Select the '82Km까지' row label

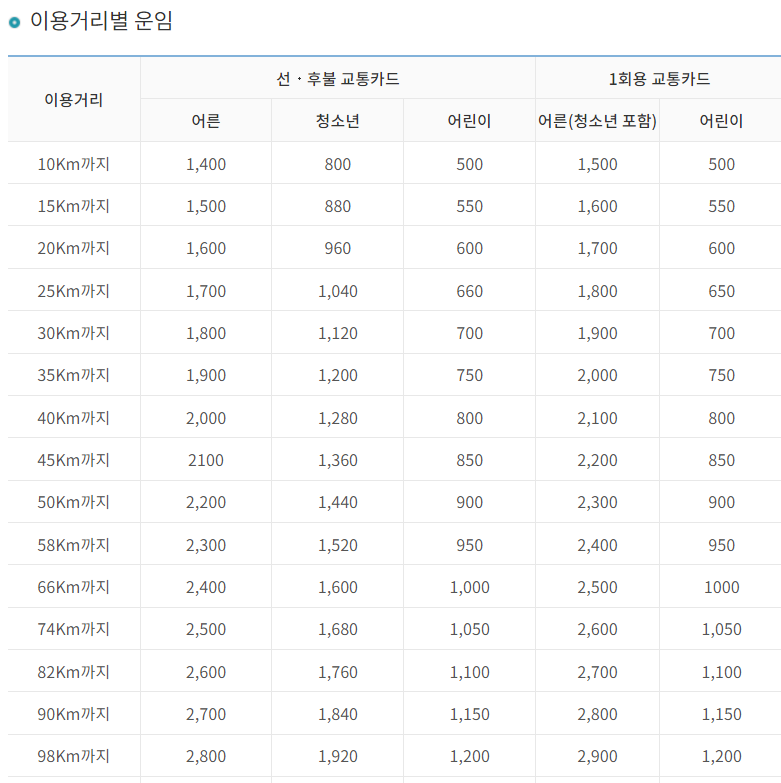click(74, 672)
